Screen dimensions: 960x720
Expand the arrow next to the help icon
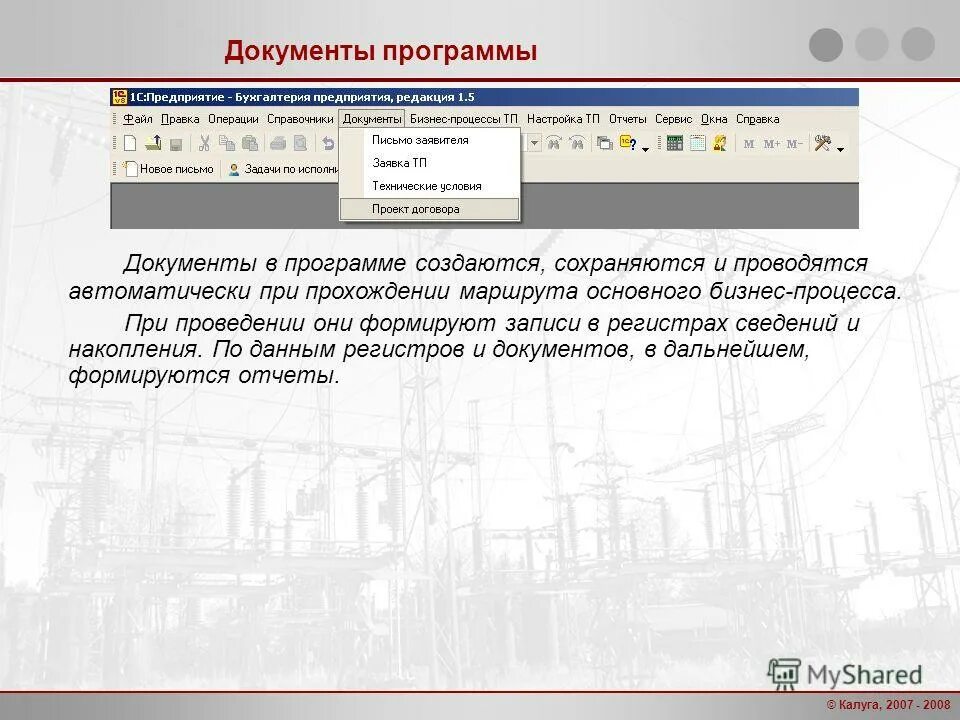click(643, 149)
